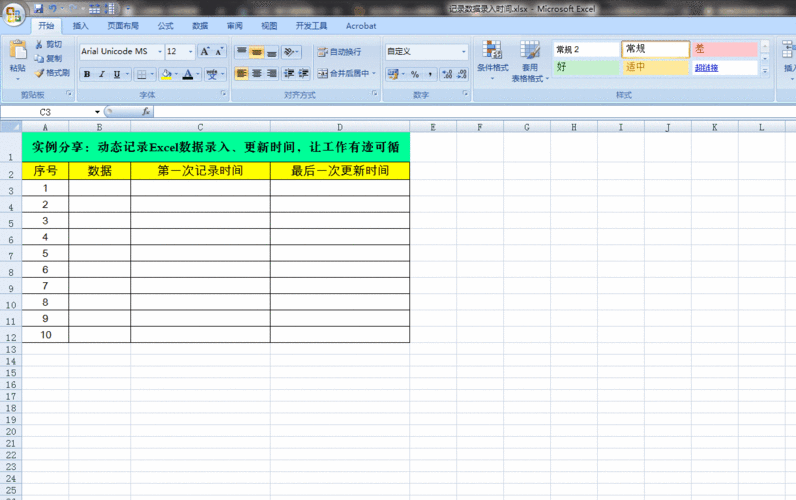
Task: Click the Paste clipboard icon
Action: pos(18,51)
